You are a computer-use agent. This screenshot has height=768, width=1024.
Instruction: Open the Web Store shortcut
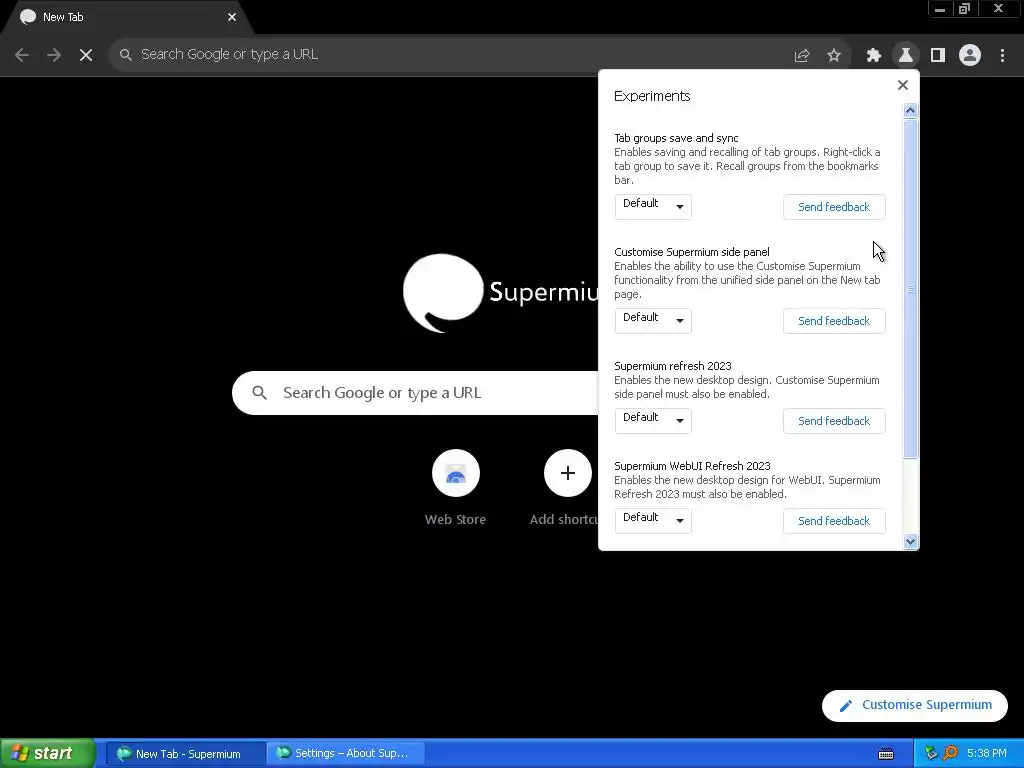[455, 488]
